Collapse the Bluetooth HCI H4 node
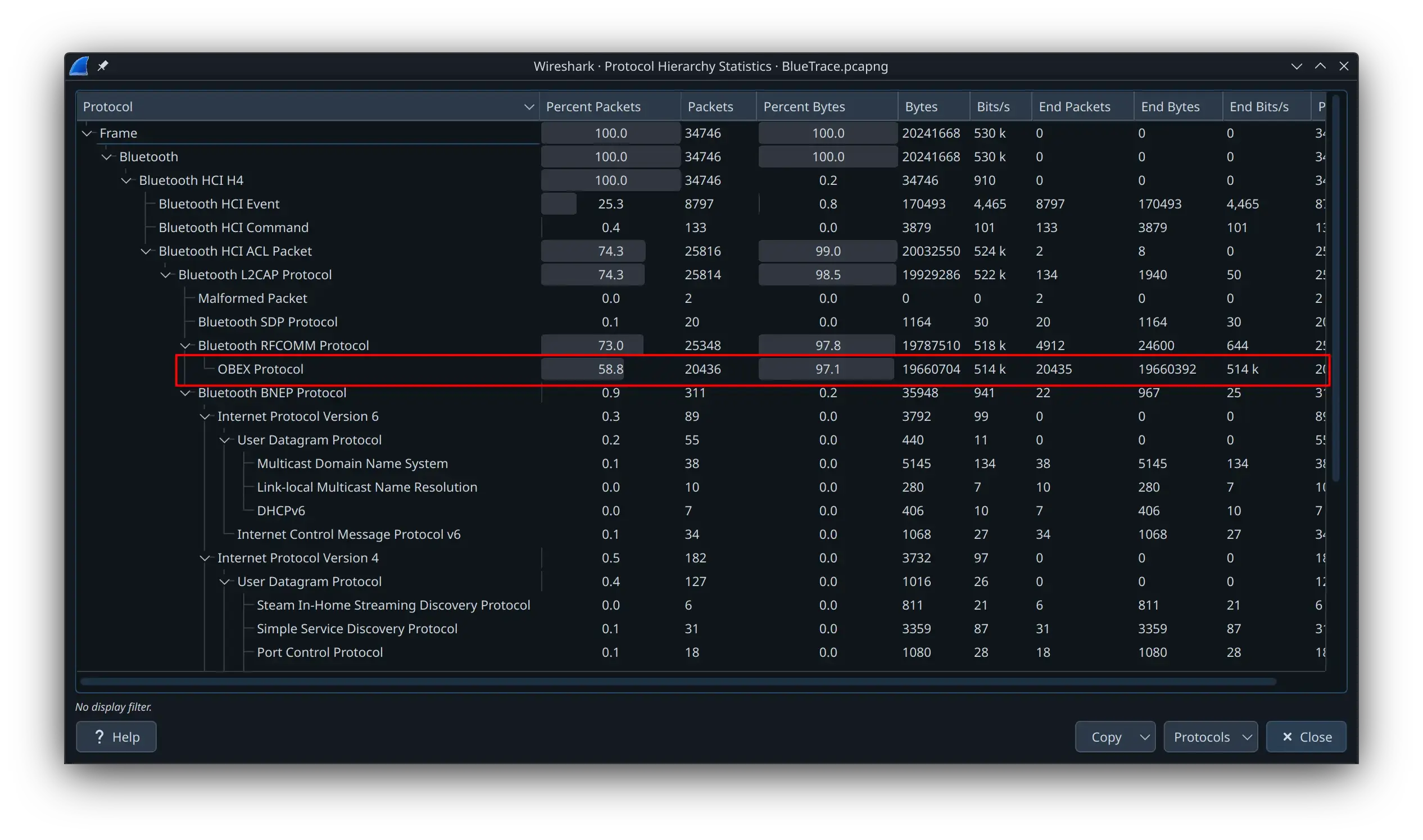 click(126, 180)
